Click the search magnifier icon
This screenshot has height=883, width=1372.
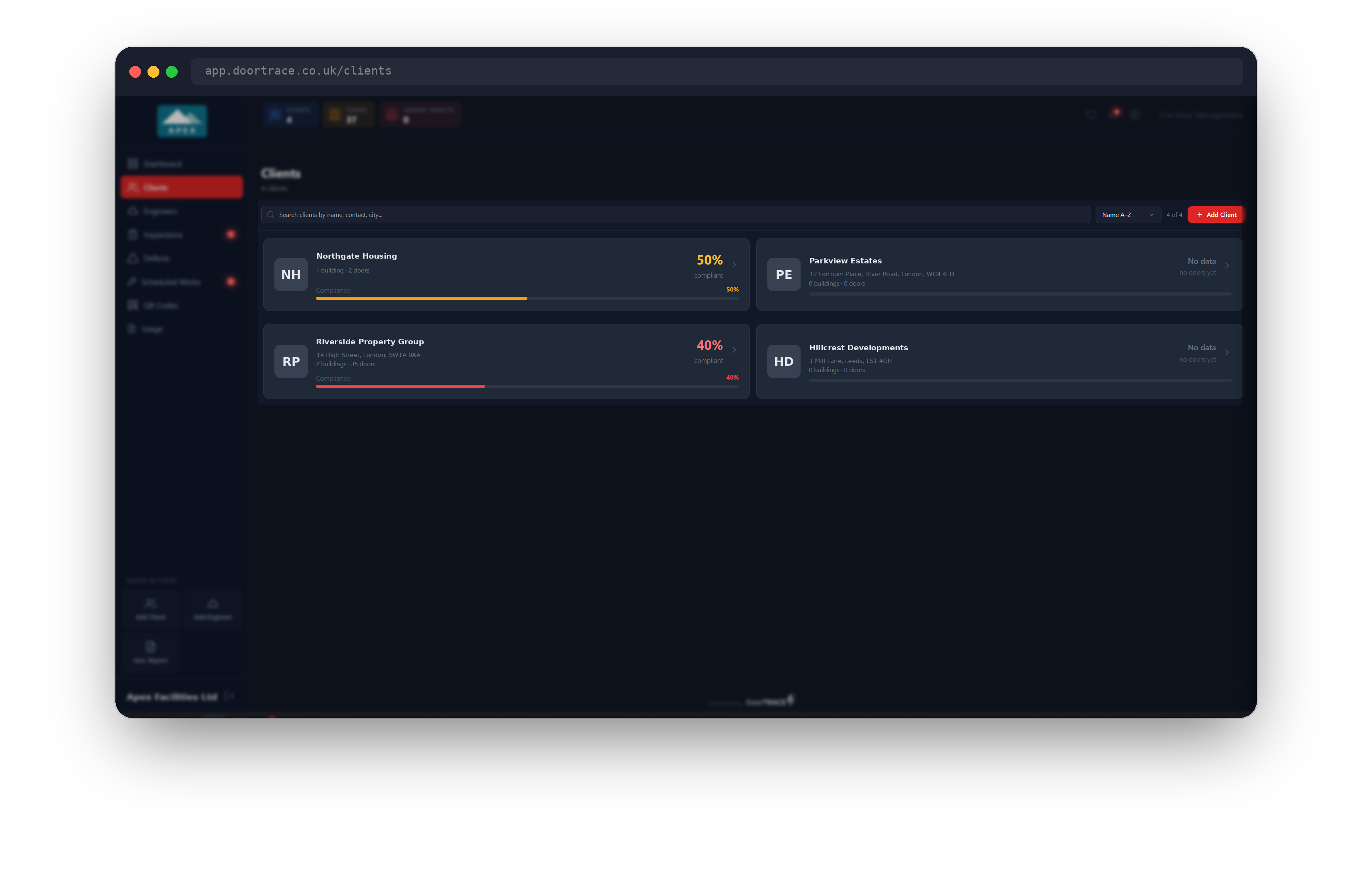270,215
